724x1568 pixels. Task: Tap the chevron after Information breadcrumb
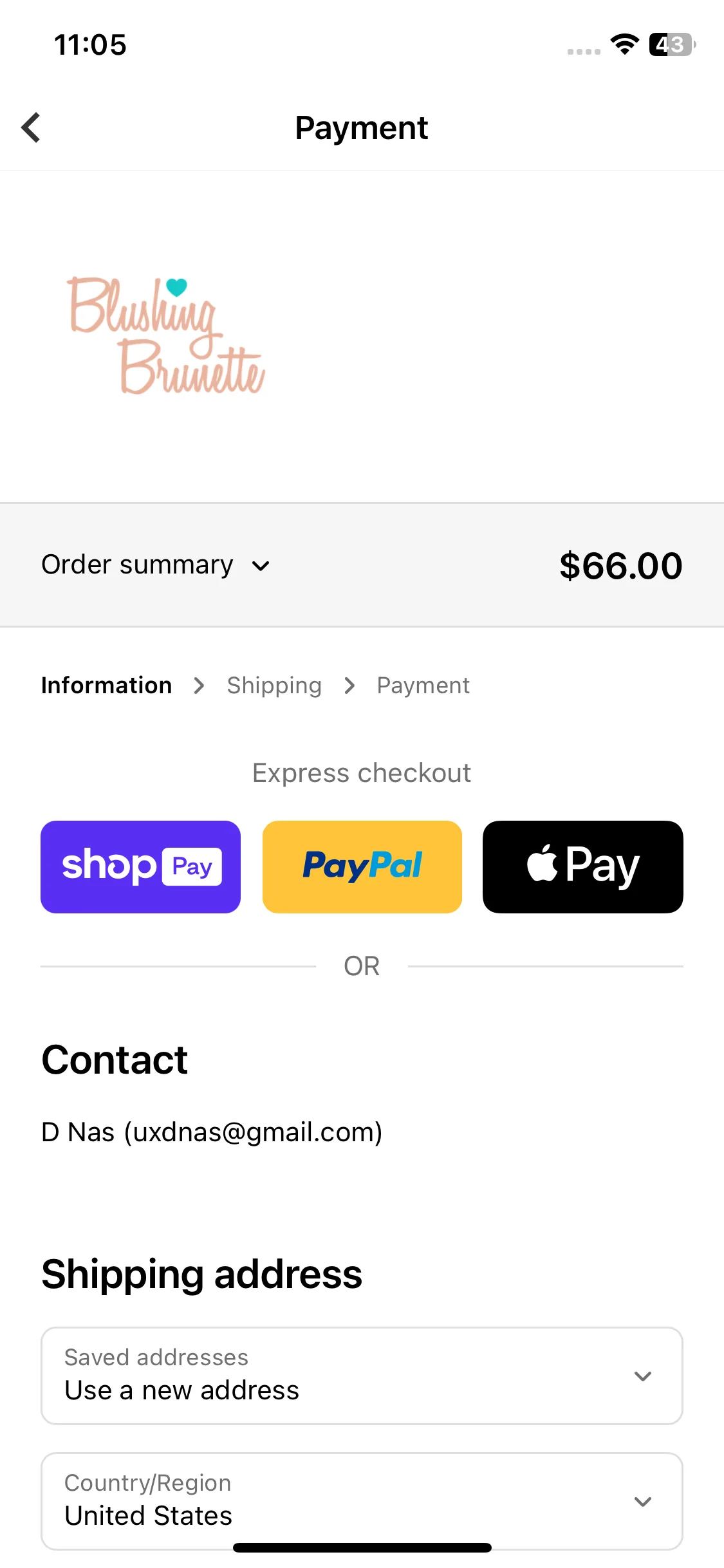pyautogui.click(x=200, y=686)
